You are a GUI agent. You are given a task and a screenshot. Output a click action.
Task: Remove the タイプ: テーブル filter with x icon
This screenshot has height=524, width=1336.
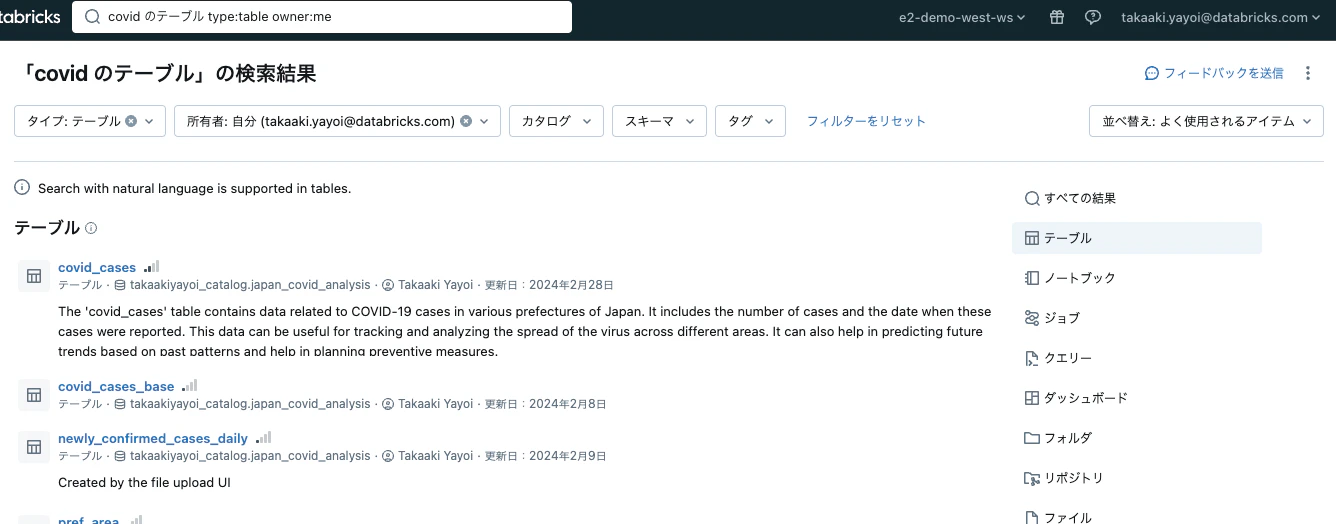pyautogui.click(x=130, y=121)
